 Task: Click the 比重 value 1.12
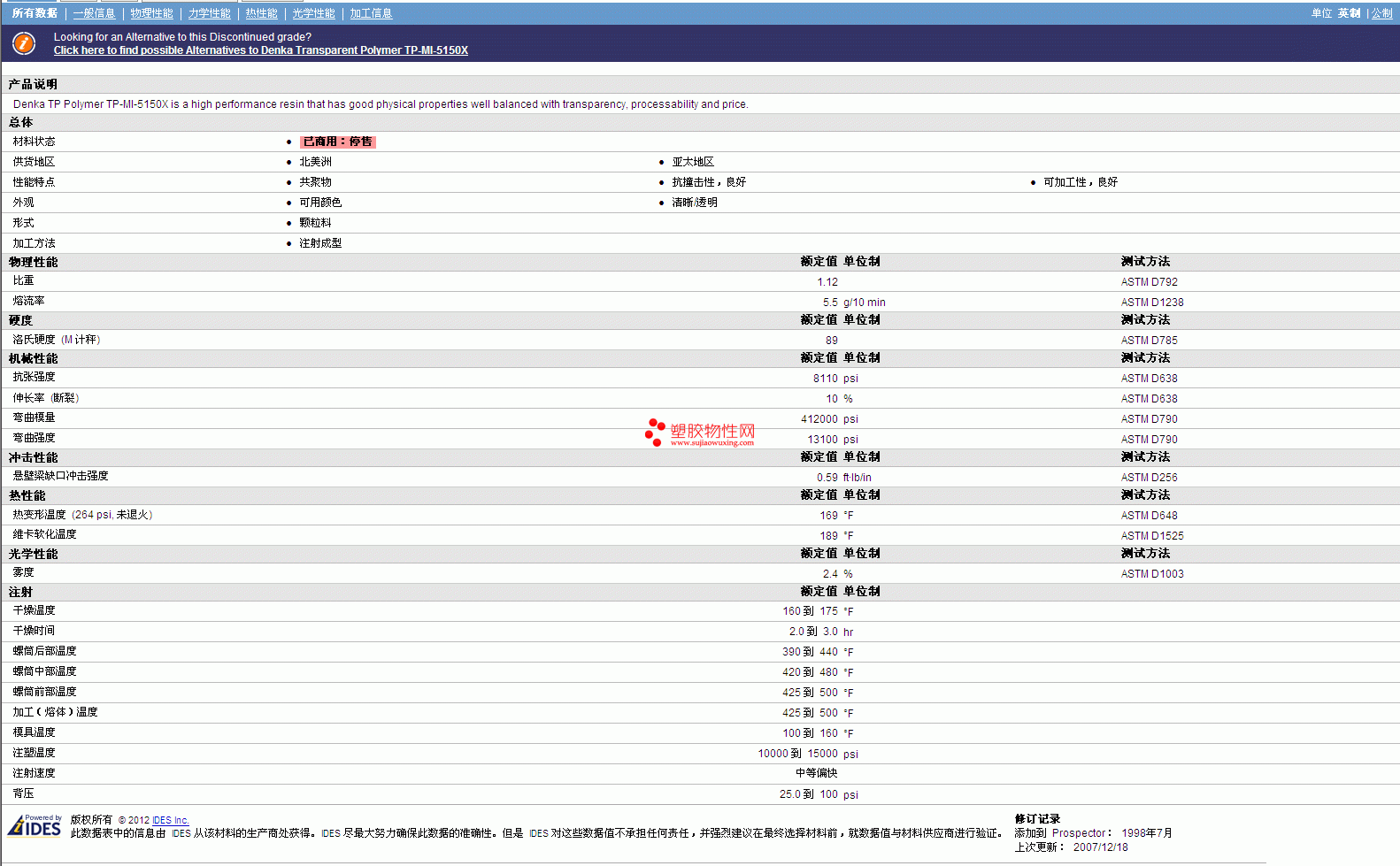coord(827,282)
